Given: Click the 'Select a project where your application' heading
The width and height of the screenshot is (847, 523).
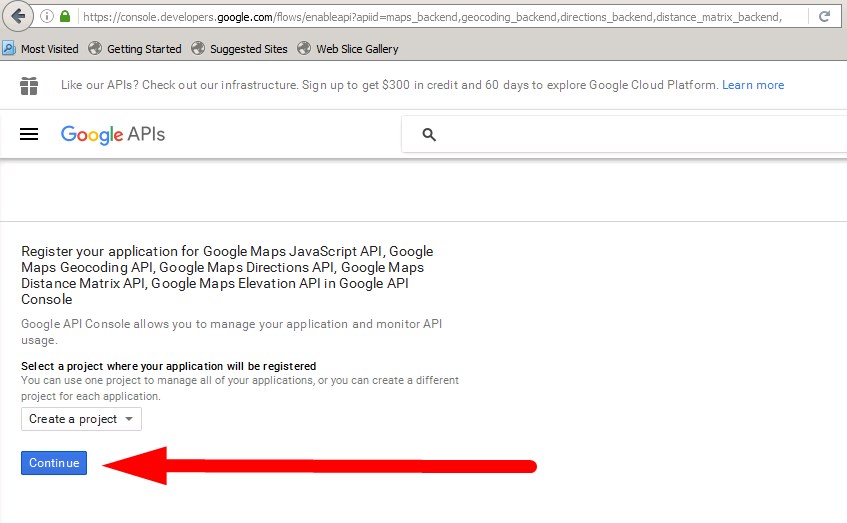Looking at the screenshot, I should [x=169, y=366].
